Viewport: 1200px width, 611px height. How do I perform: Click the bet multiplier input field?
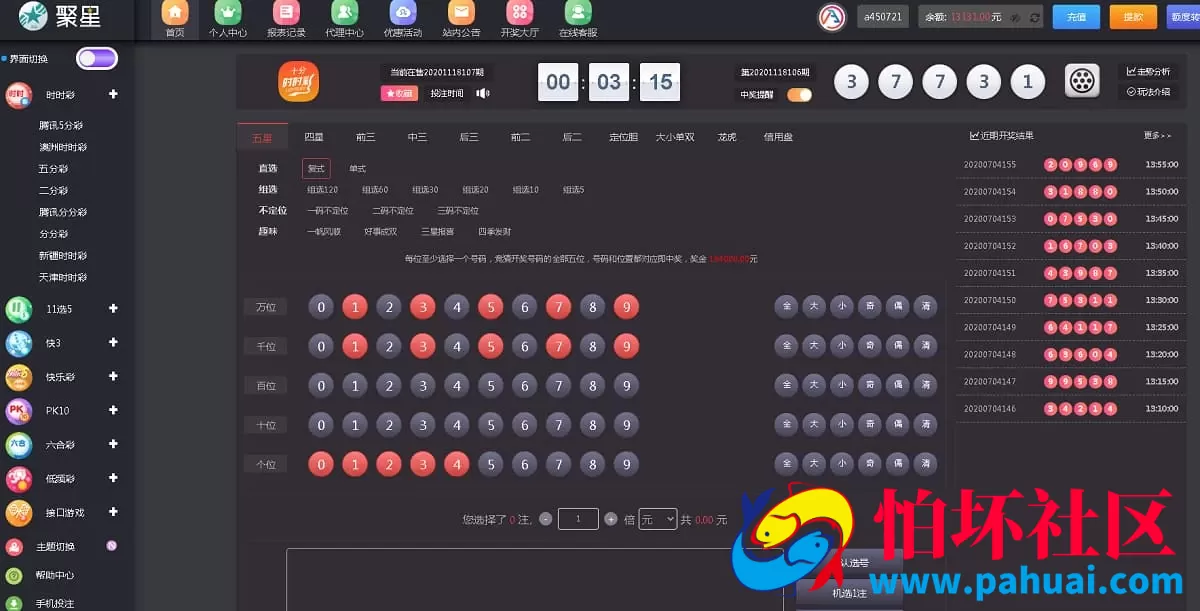pos(578,519)
